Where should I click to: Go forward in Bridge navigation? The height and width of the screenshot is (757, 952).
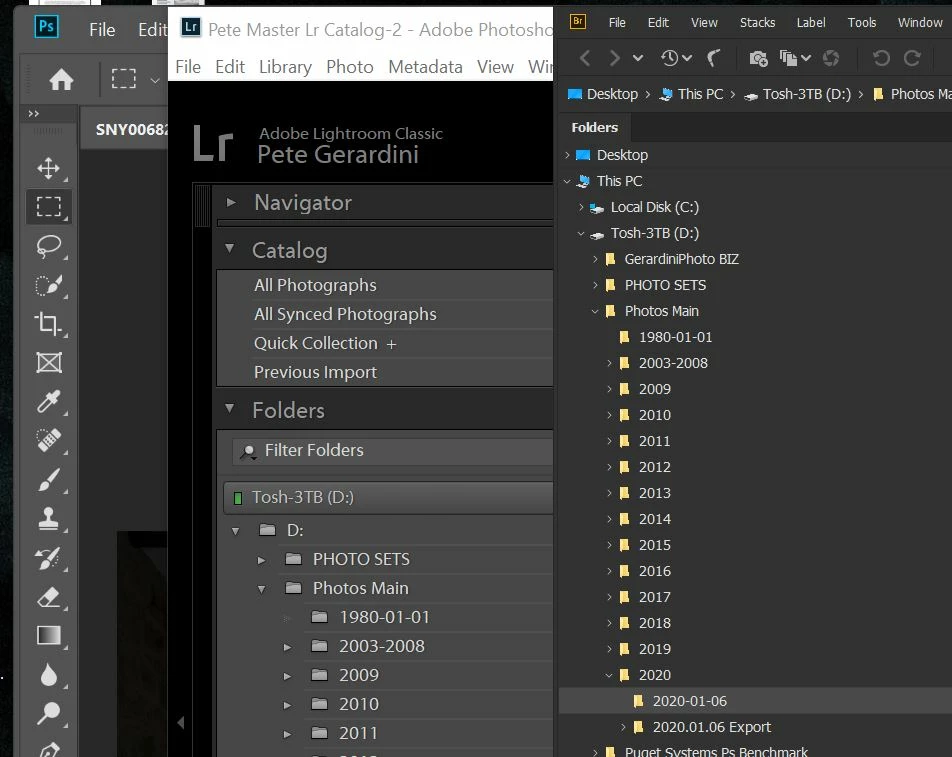point(614,58)
